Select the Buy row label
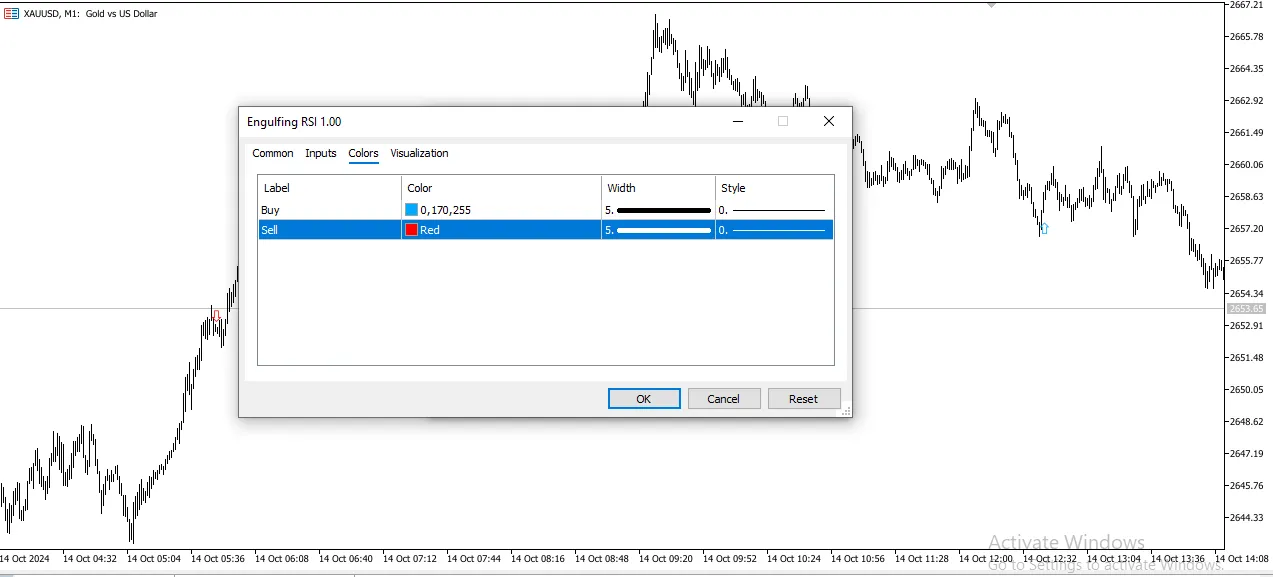1273x577 pixels. (271, 210)
